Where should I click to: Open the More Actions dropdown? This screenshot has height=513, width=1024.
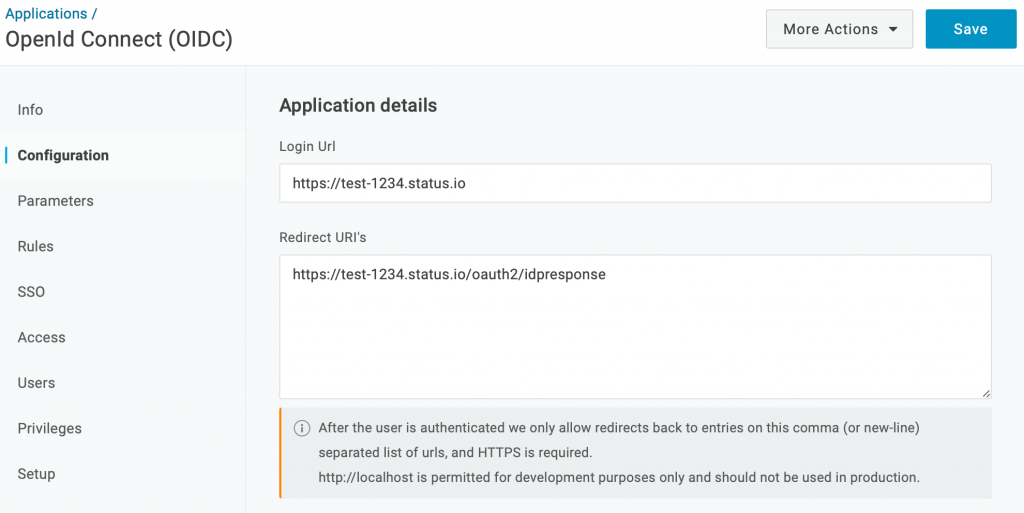[x=839, y=29]
